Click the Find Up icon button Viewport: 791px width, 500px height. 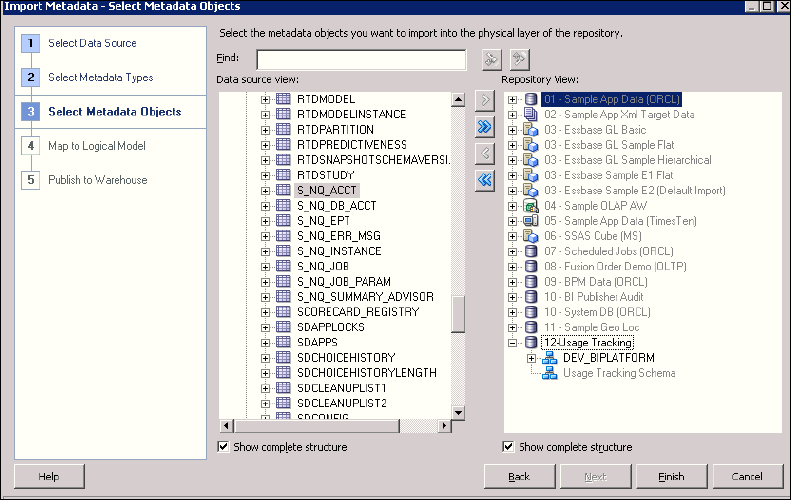519,60
